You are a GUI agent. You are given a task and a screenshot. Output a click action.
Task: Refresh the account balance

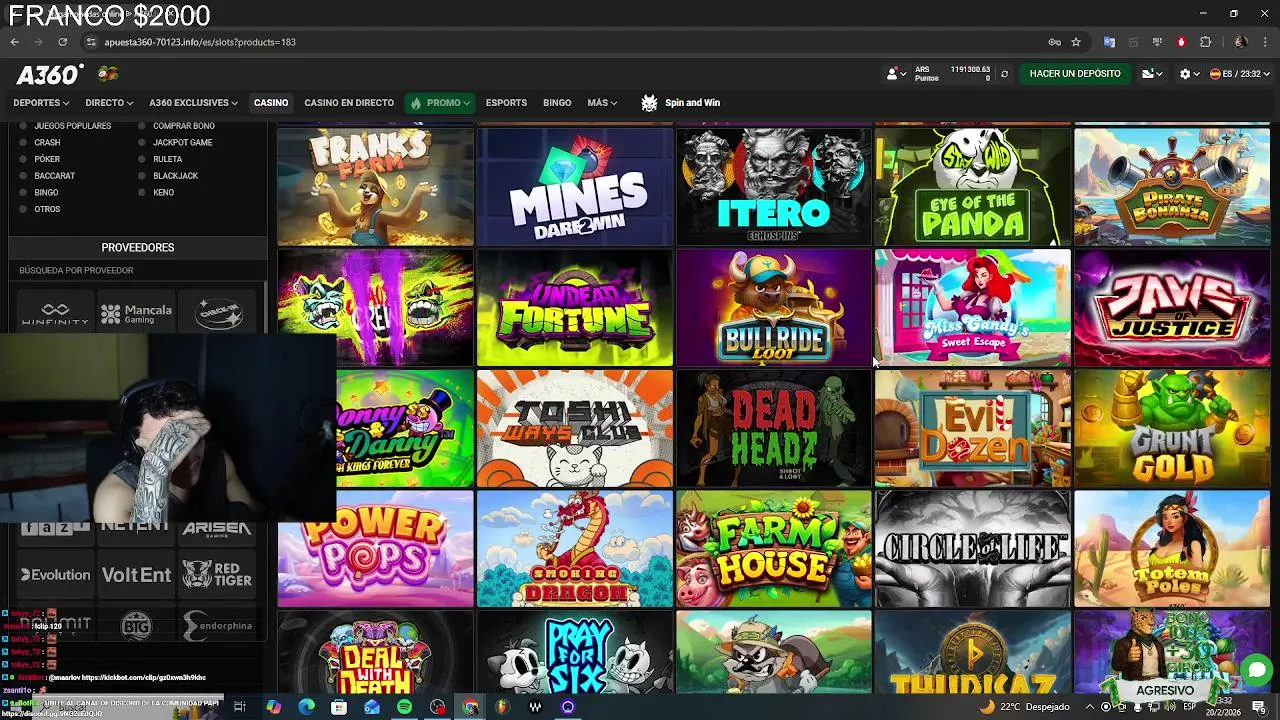coord(1004,74)
